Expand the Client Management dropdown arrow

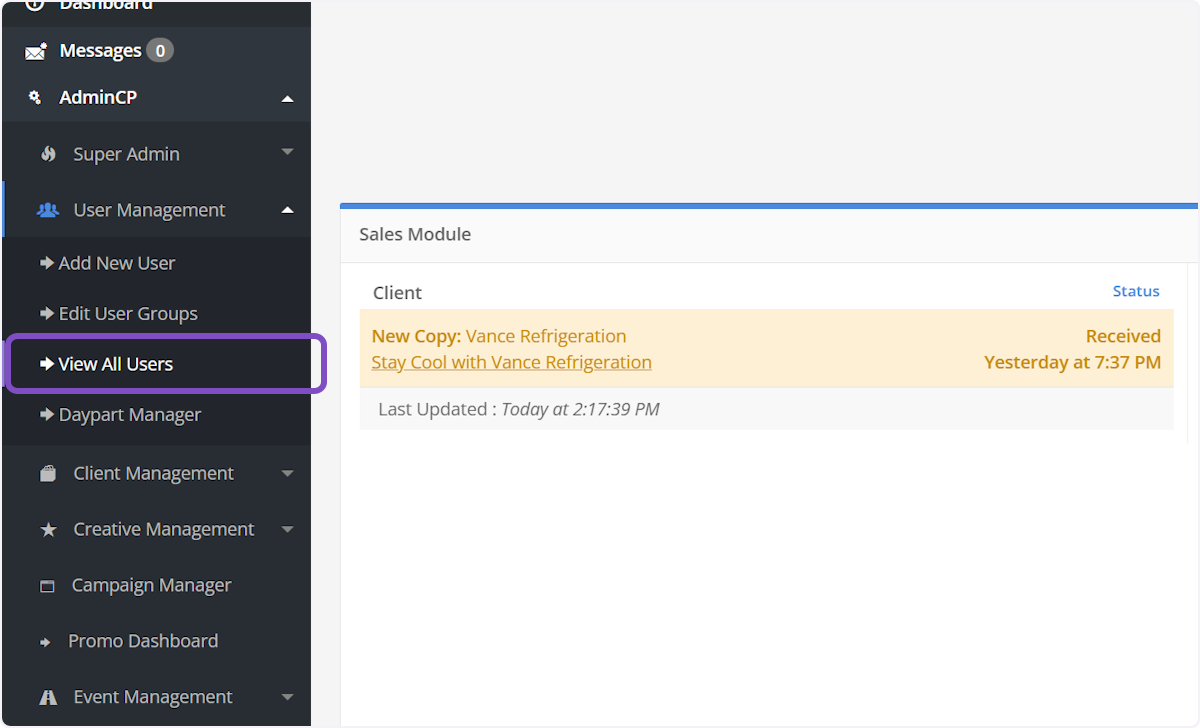coord(287,473)
